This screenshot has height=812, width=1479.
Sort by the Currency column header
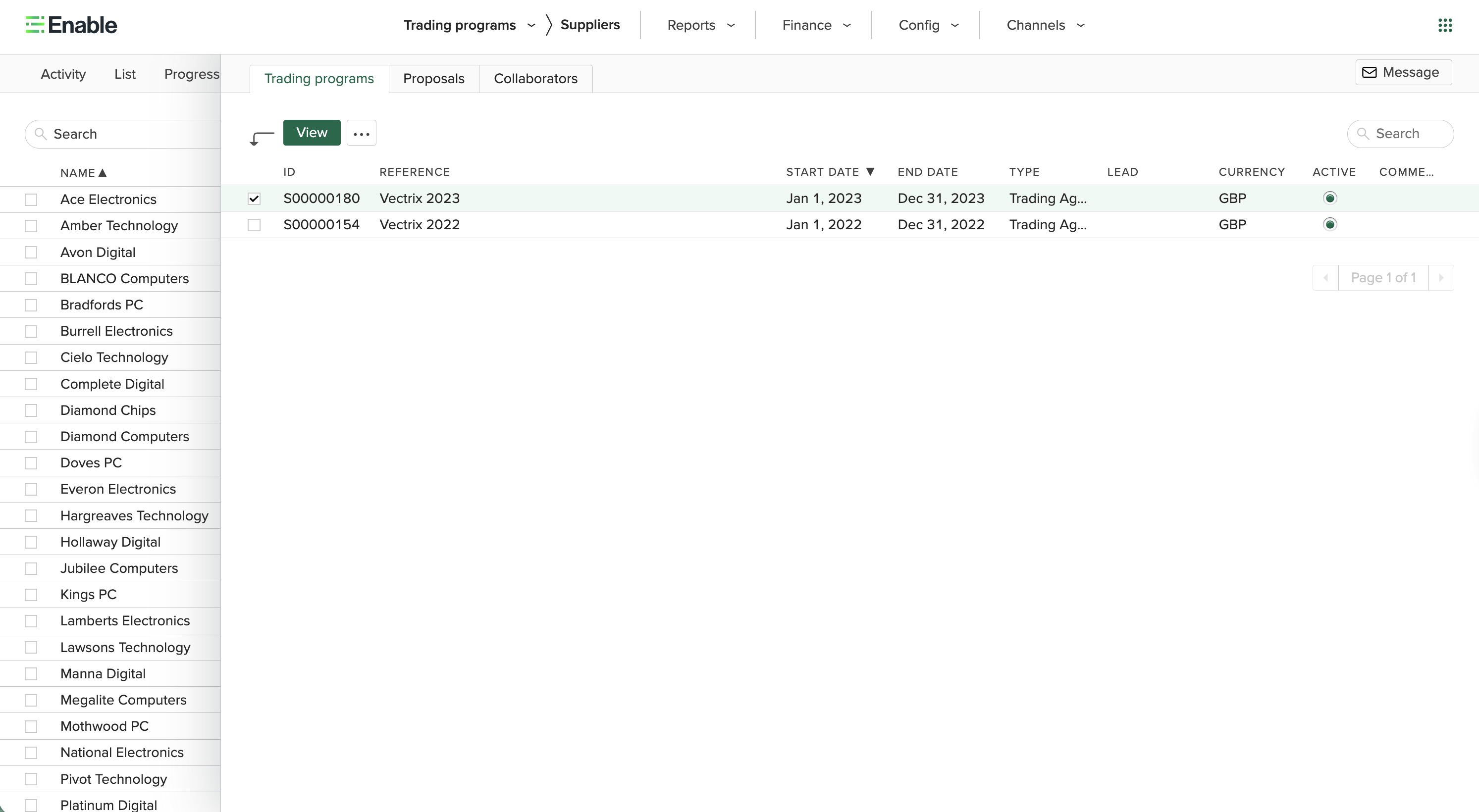pyautogui.click(x=1252, y=172)
